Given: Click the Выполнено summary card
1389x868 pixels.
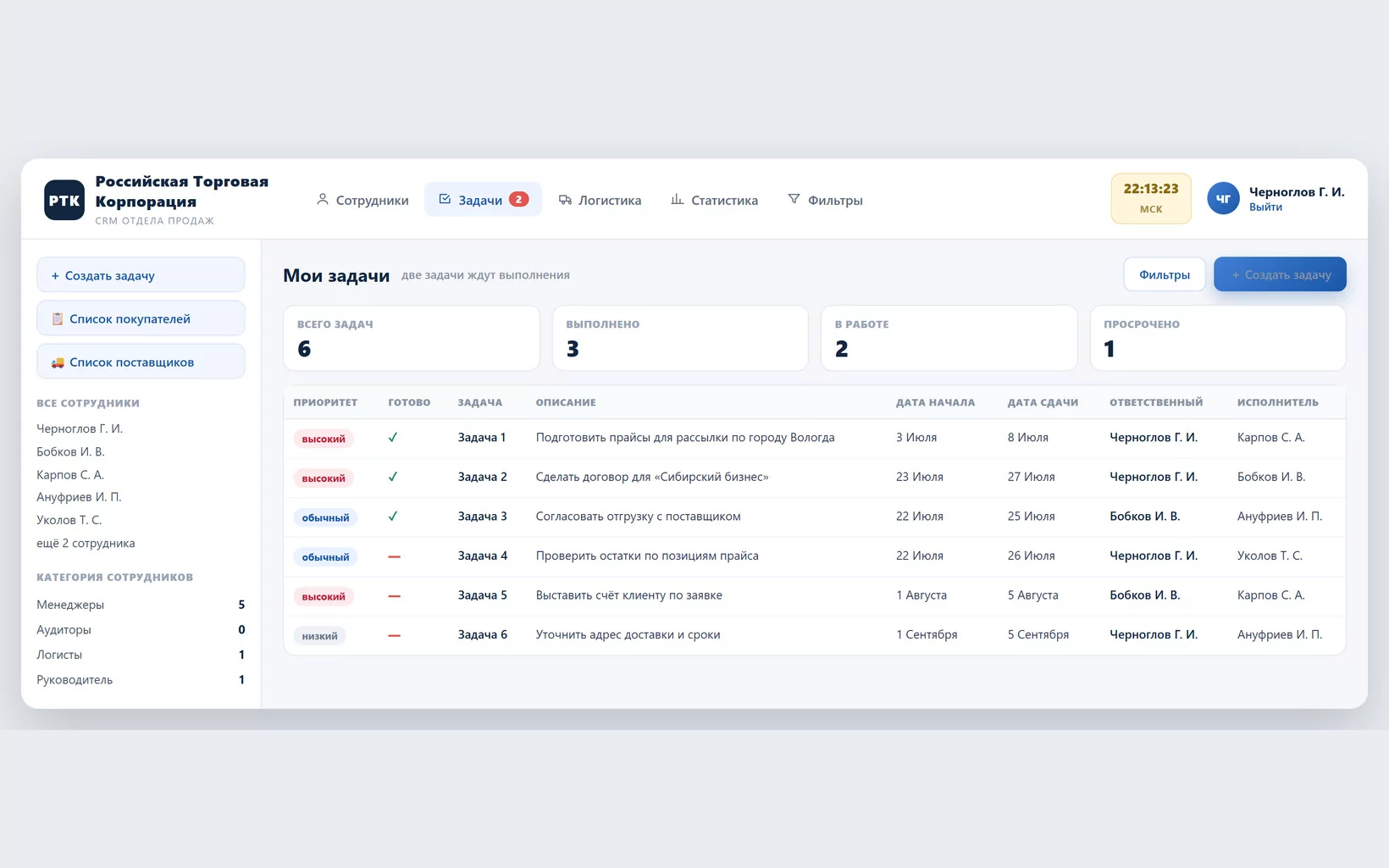Looking at the screenshot, I should point(680,338).
